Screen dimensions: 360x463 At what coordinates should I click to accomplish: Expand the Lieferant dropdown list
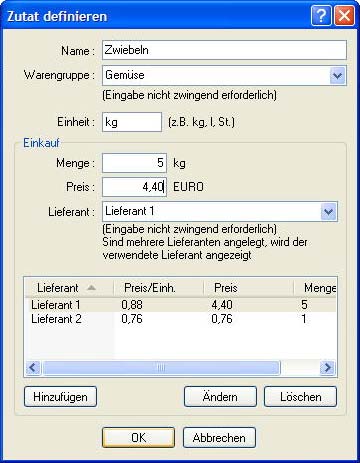[328, 211]
